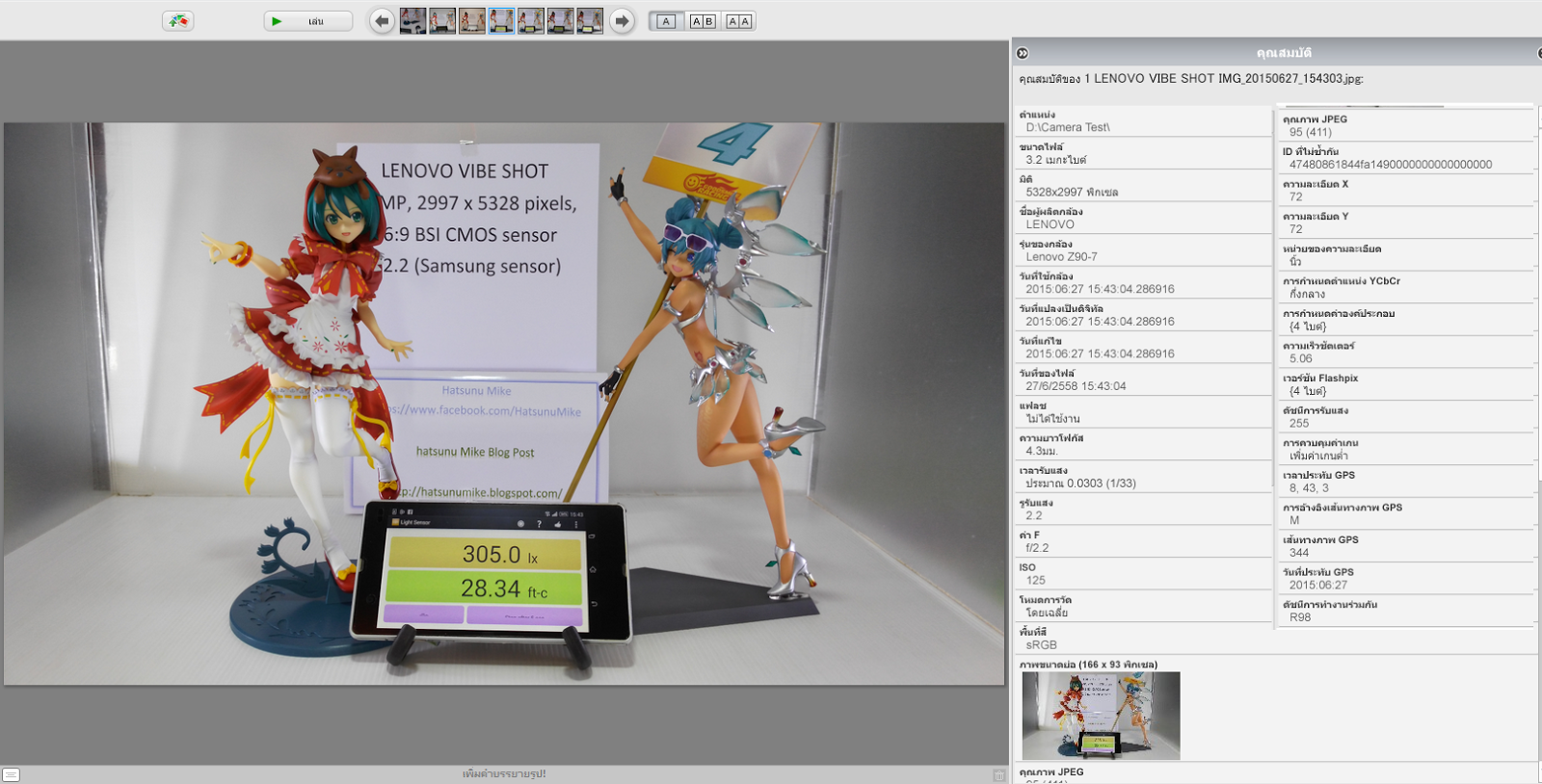Select the file date '27/6/2558 15:43:04'
The height and width of the screenshot is (784, 1542).
[x=1076, y=386]
